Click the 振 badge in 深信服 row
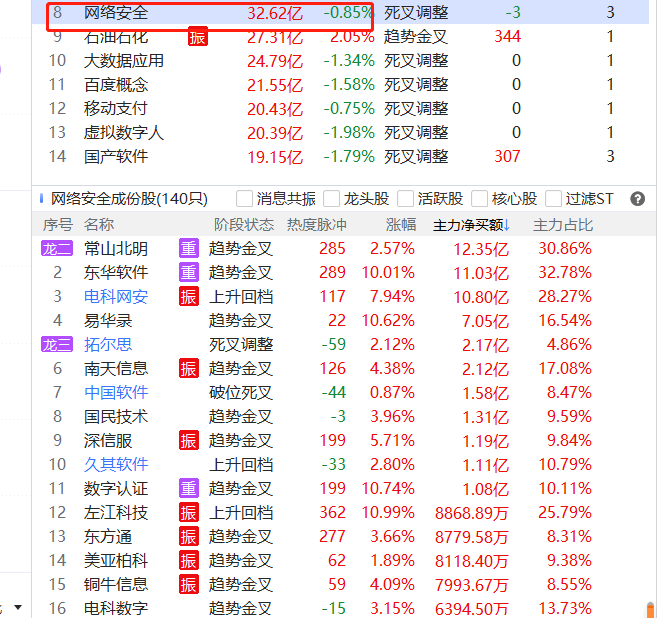Screen dimensions: 657x618 189,440
